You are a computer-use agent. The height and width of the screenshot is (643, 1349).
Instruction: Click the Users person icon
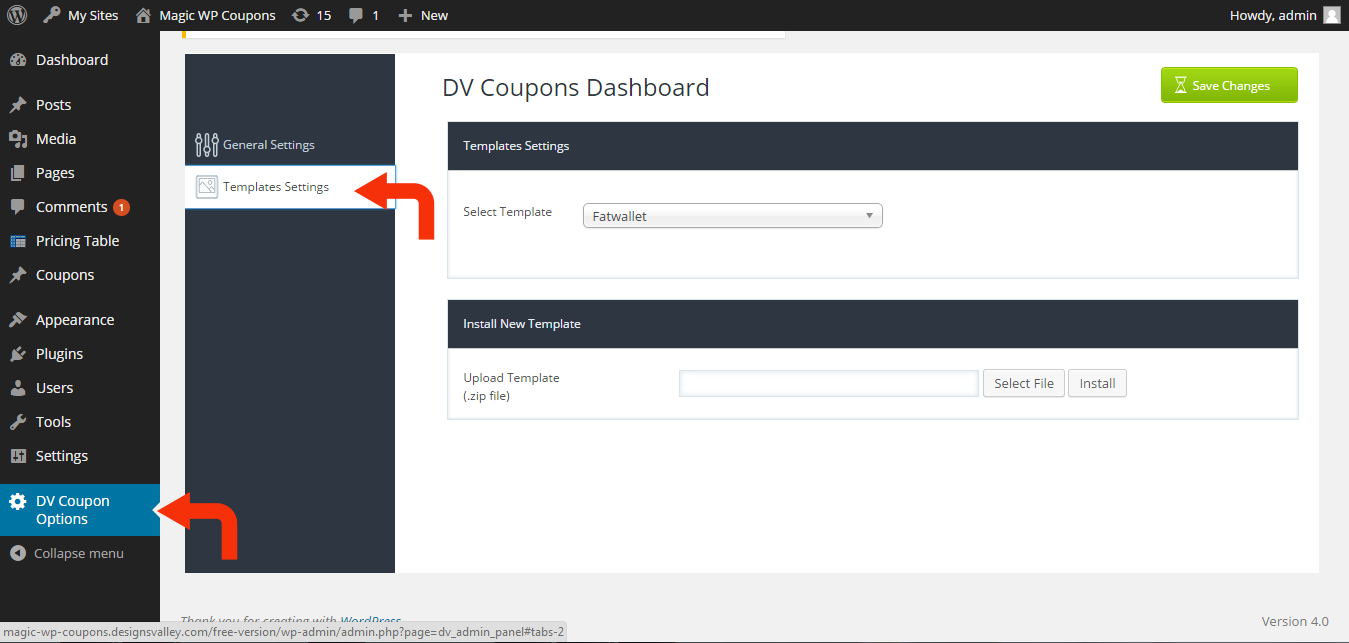[18, 388]
